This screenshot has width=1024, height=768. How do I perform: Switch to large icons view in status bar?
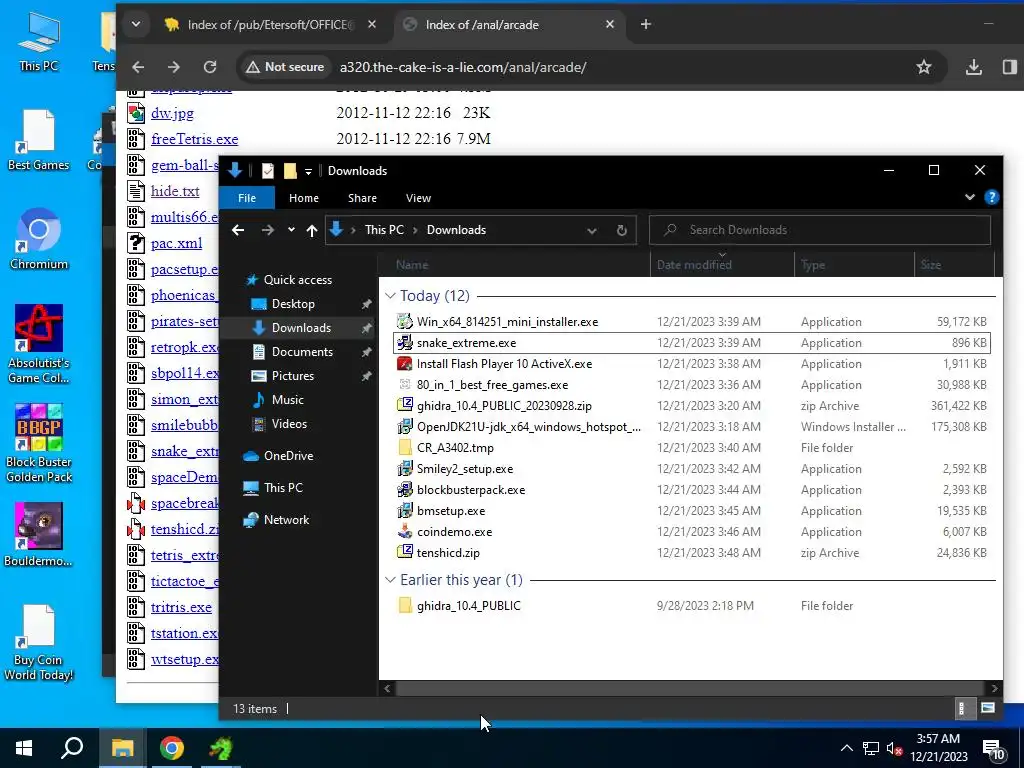point(987,708)
